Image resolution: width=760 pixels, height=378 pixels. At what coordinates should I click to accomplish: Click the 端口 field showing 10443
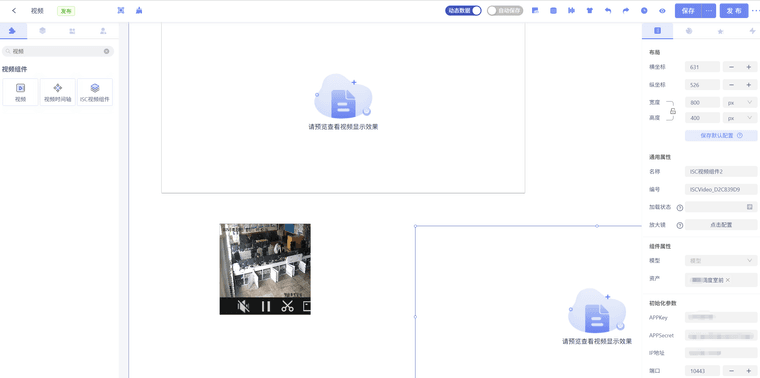[702, 371]
